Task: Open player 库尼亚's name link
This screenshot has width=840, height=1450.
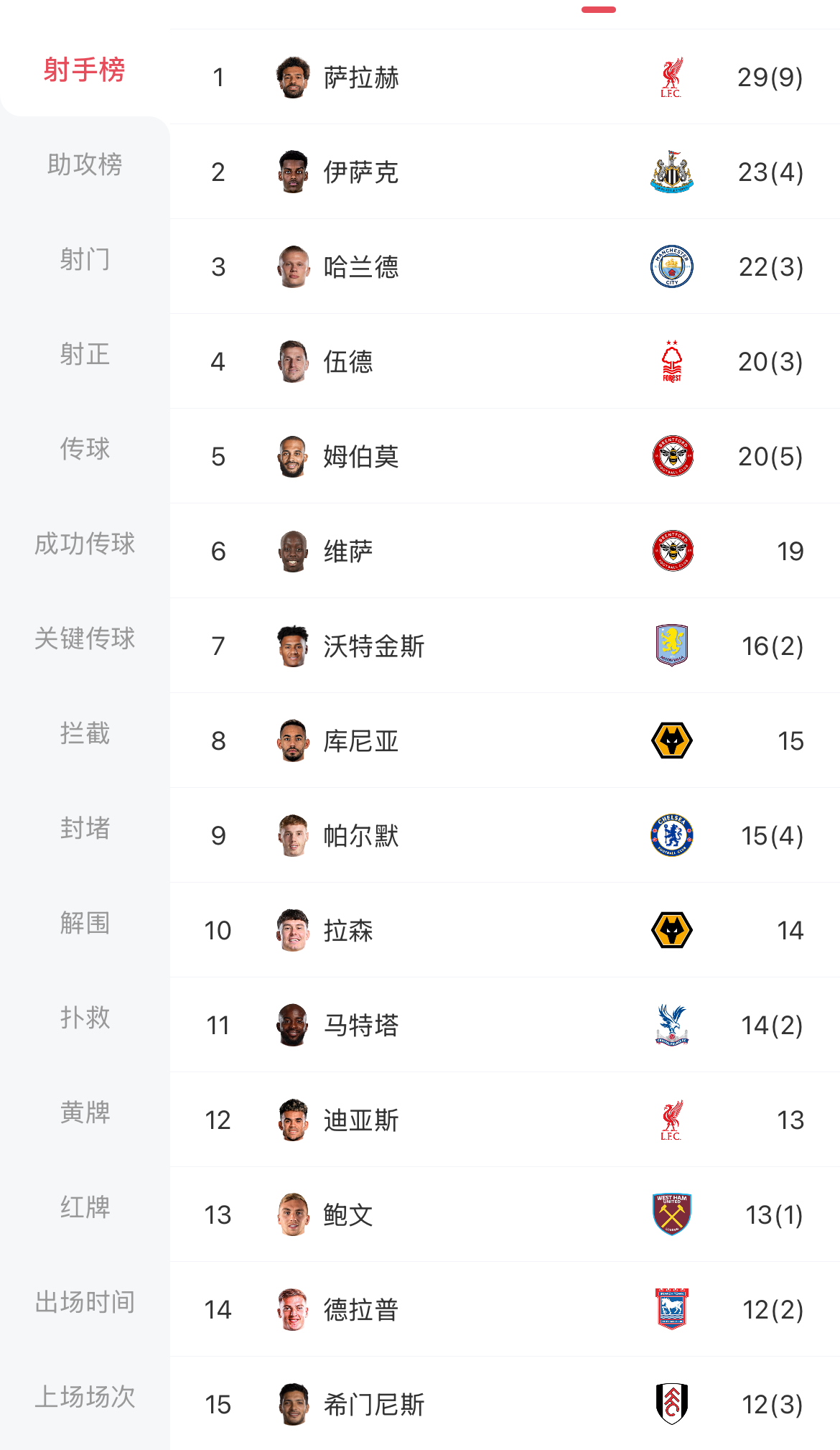Action: click(360, 741)
